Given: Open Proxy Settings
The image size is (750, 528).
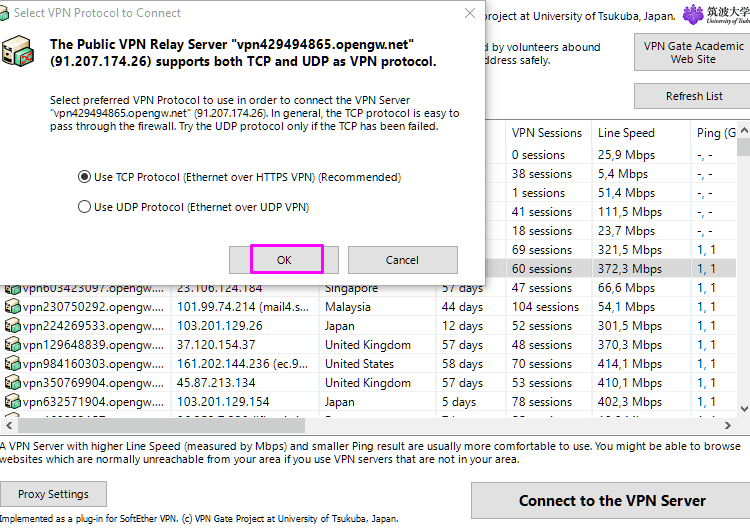Looking at the screenshot, I should [x=53, y=494].
